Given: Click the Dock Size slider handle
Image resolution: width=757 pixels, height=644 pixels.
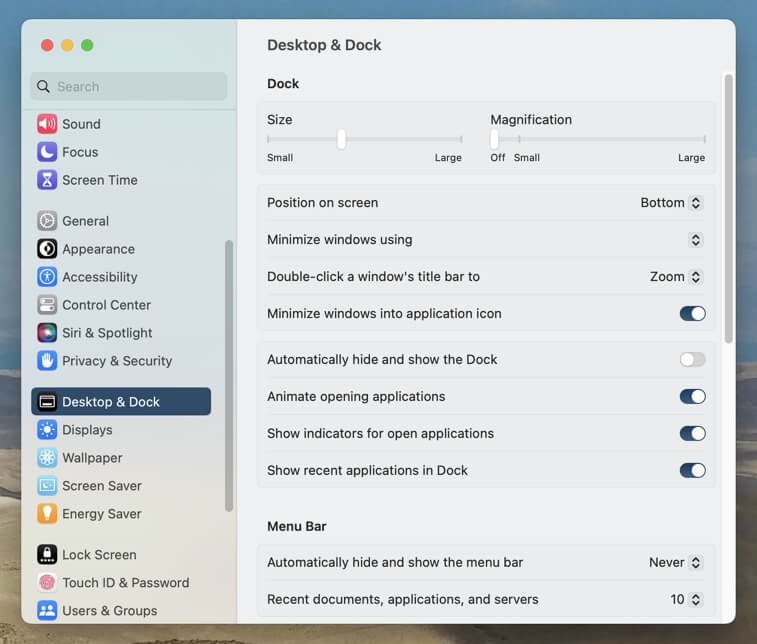Looking at the screenshot, I should pyautogui.click(x=341, y=140).
